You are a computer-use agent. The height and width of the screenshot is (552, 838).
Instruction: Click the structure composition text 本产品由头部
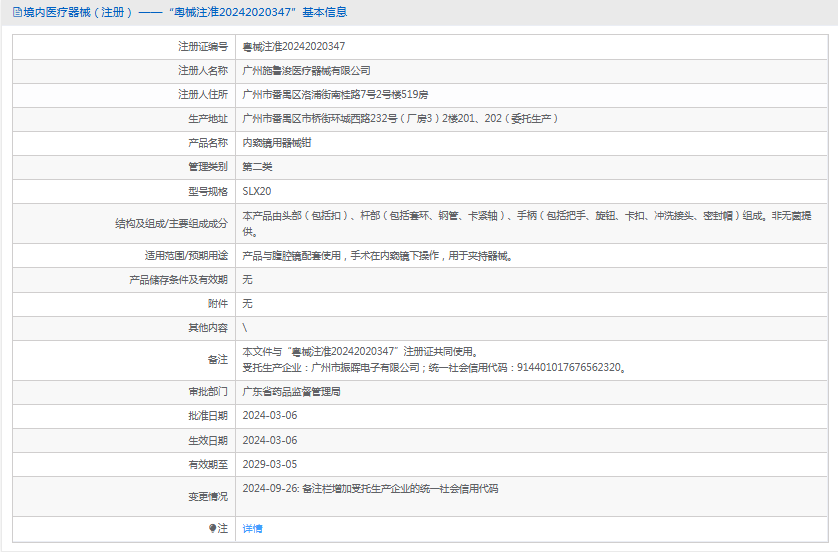pos(527,223)
